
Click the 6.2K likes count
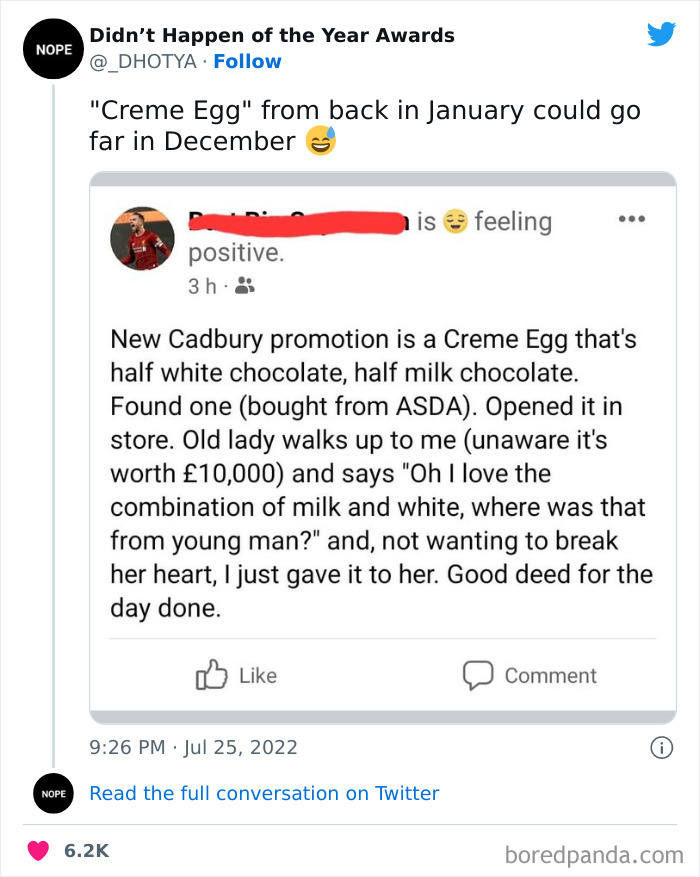[86, 851]
